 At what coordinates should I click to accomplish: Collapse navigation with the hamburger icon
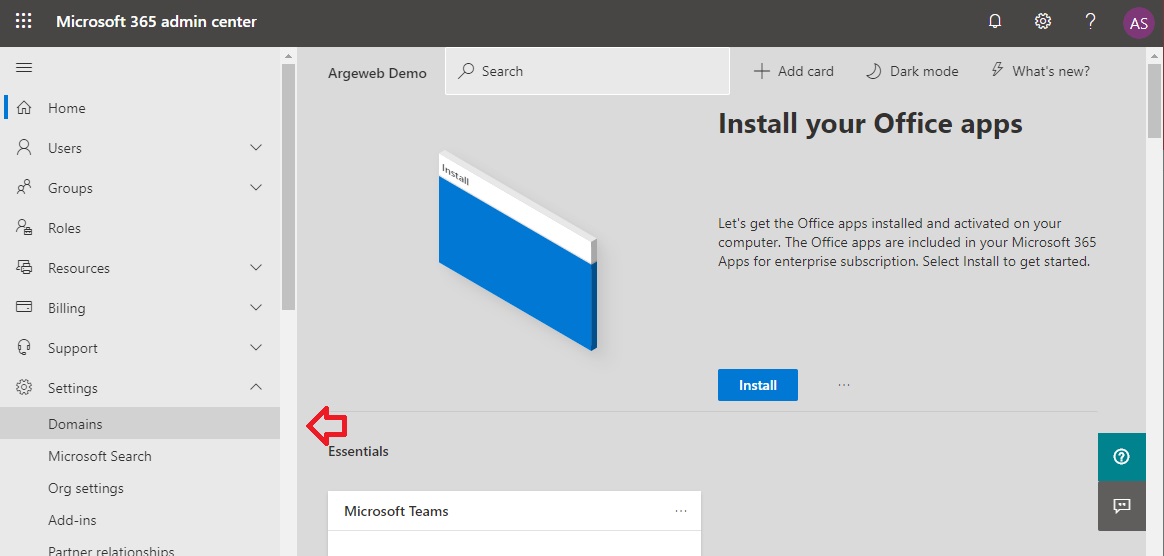[24, 68]
